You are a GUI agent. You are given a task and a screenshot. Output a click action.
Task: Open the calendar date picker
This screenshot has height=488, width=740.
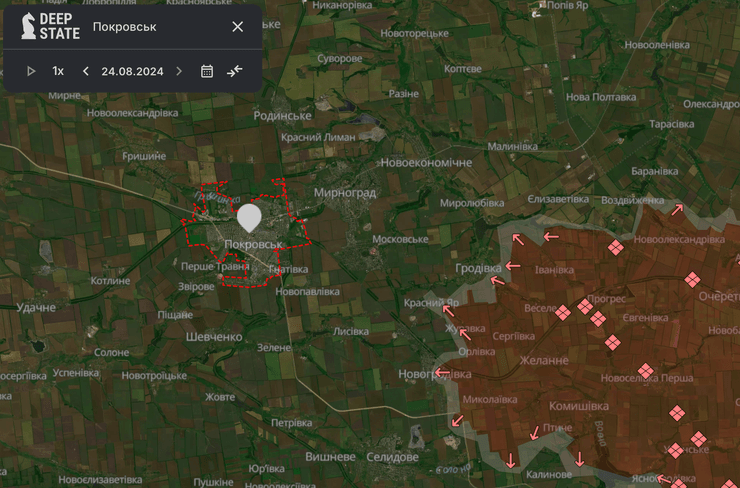click(207, 71)
